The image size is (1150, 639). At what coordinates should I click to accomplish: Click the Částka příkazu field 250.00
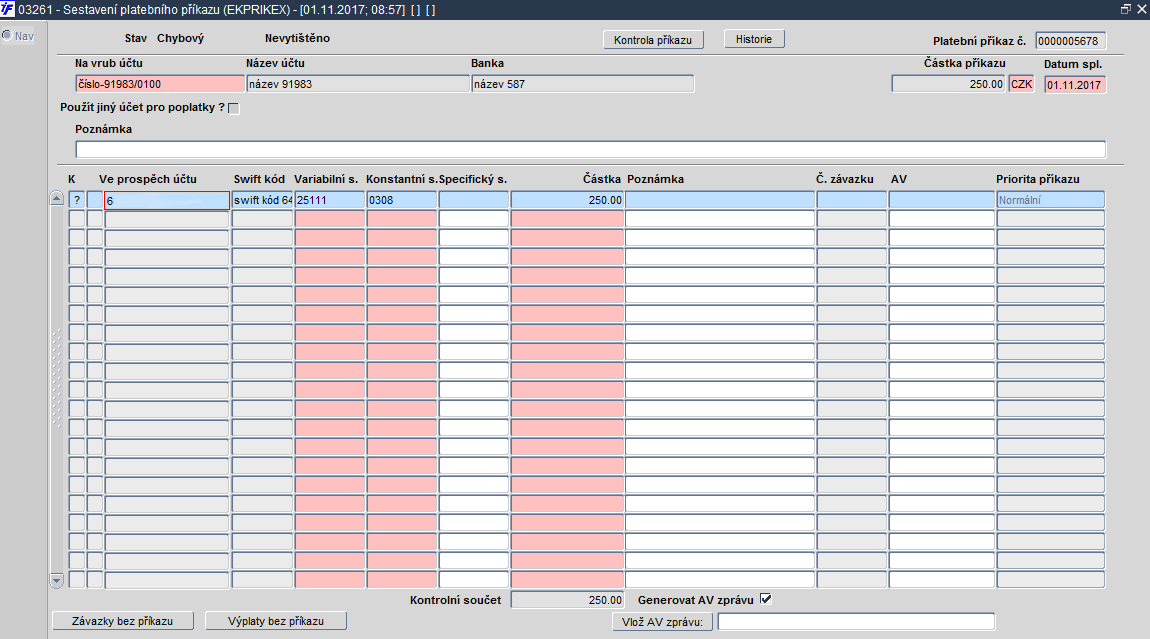(948, 84)
